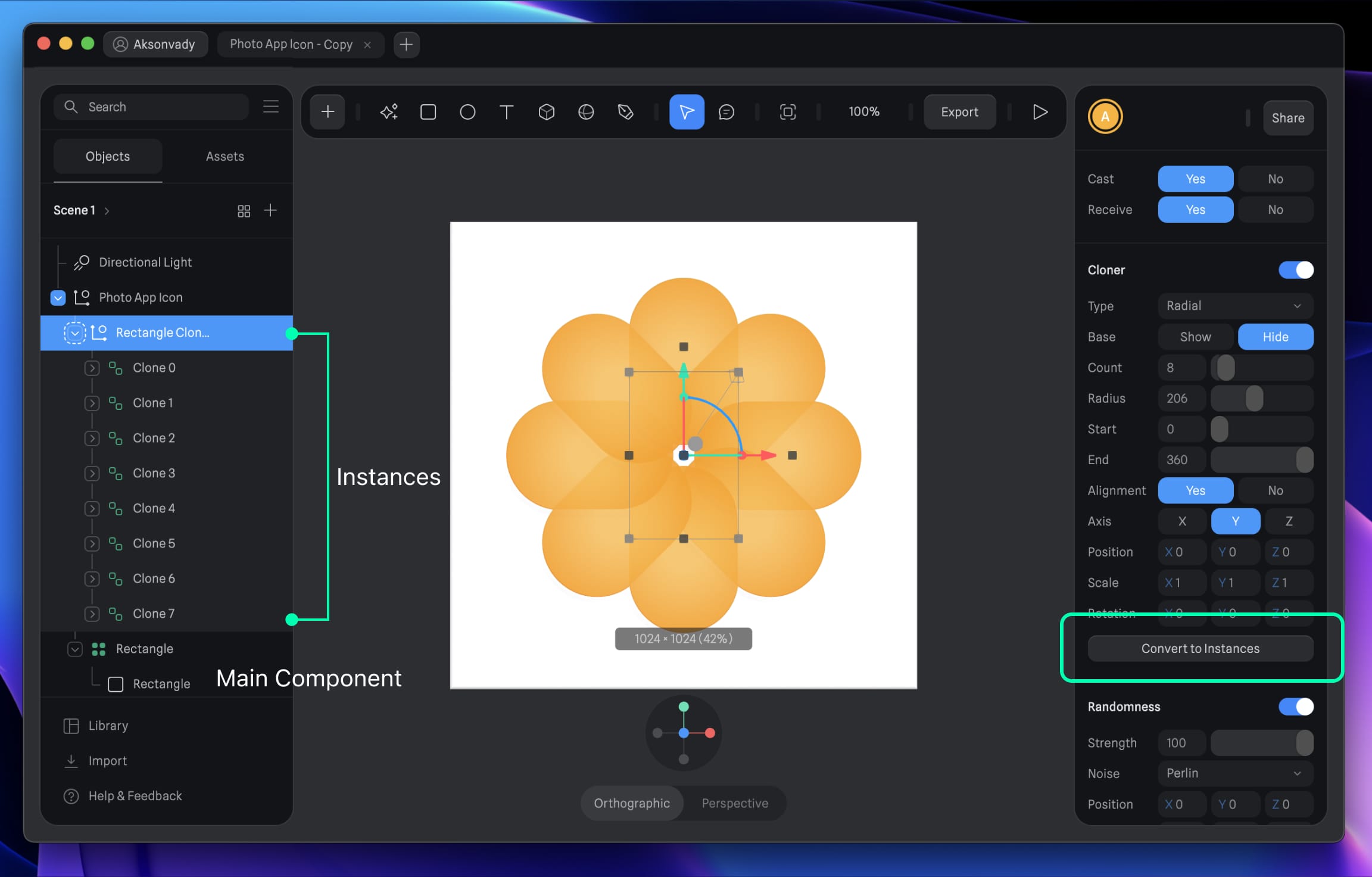Select the Photo App Icon - Copy tab
Screen dimensions: 1372x877
[x=291, y=44]
